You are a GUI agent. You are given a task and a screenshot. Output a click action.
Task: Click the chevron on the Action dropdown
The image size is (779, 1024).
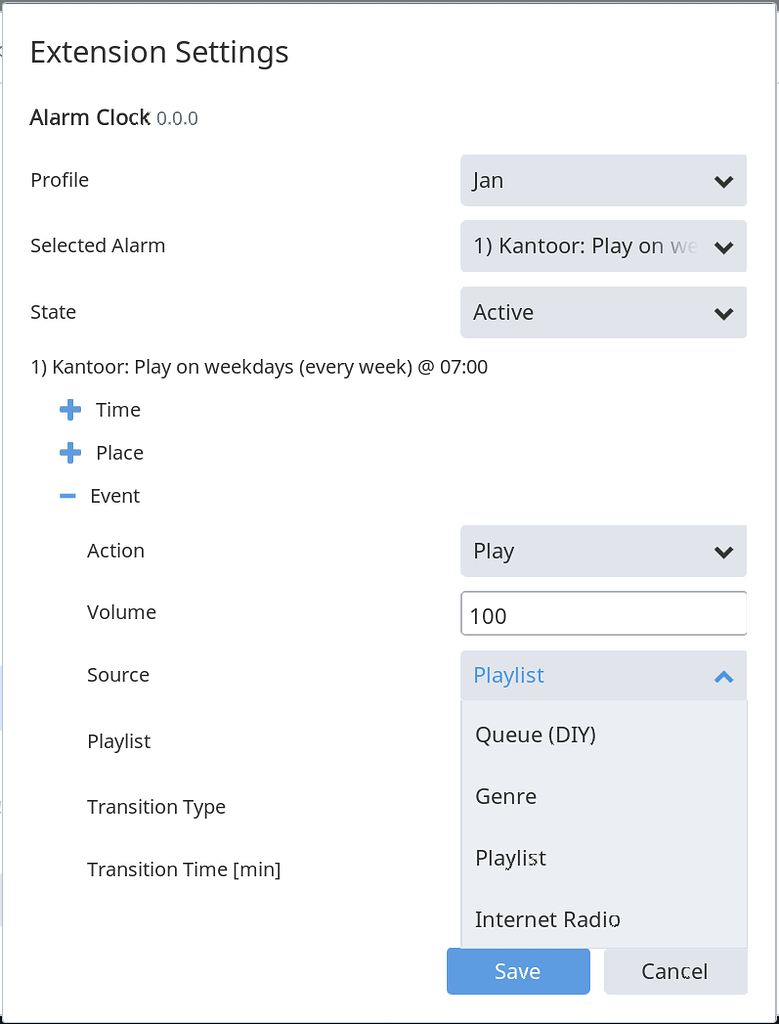click(x=723, y=551)
